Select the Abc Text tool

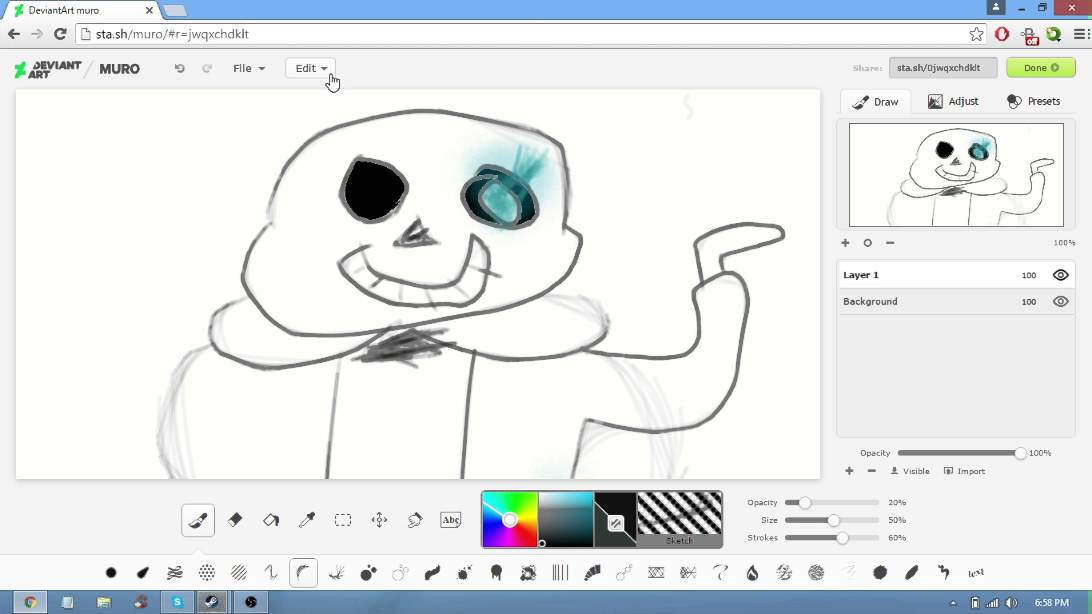pyautogui.click(x=451, y=519)
